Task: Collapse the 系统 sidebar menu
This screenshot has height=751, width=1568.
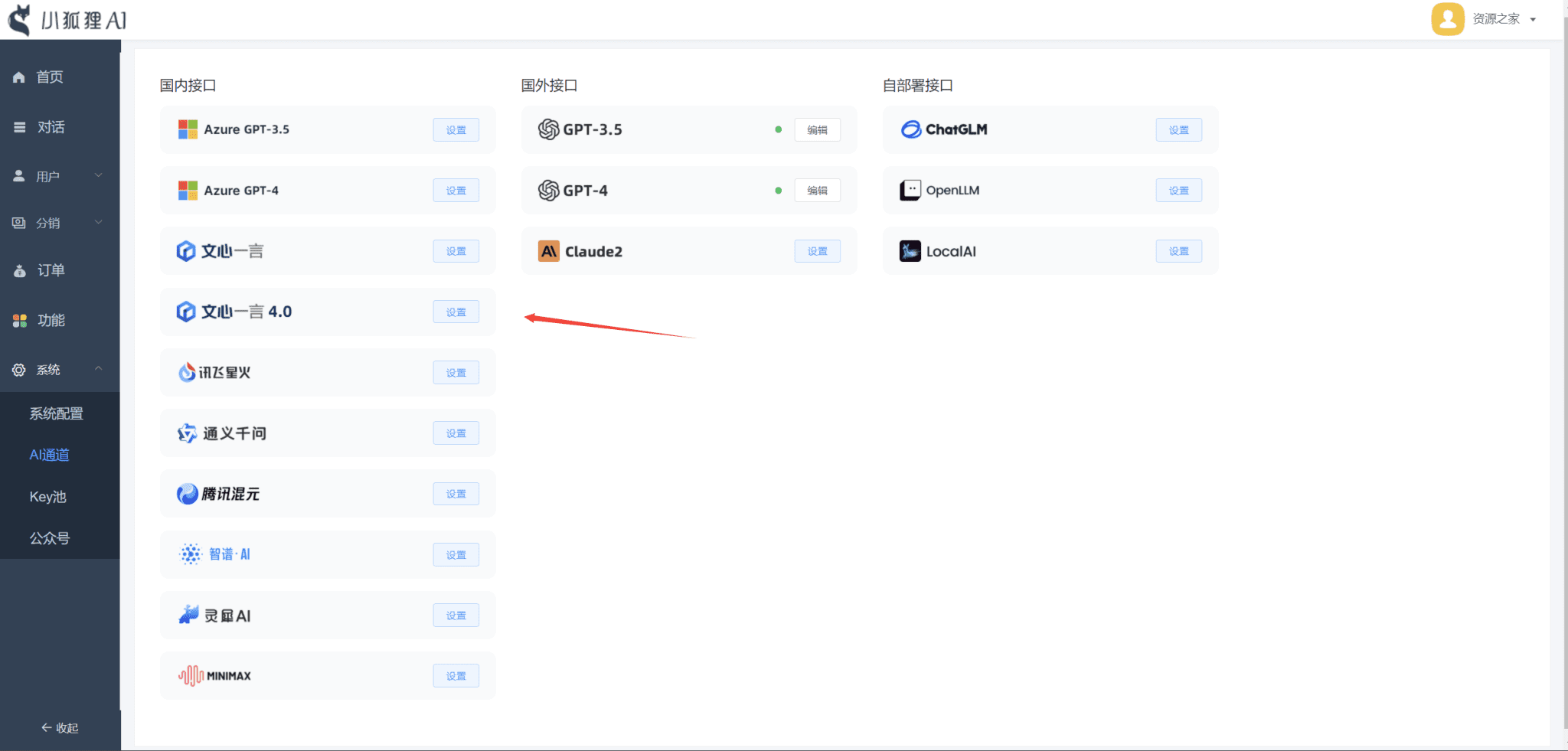Action: tap(59, 370)
